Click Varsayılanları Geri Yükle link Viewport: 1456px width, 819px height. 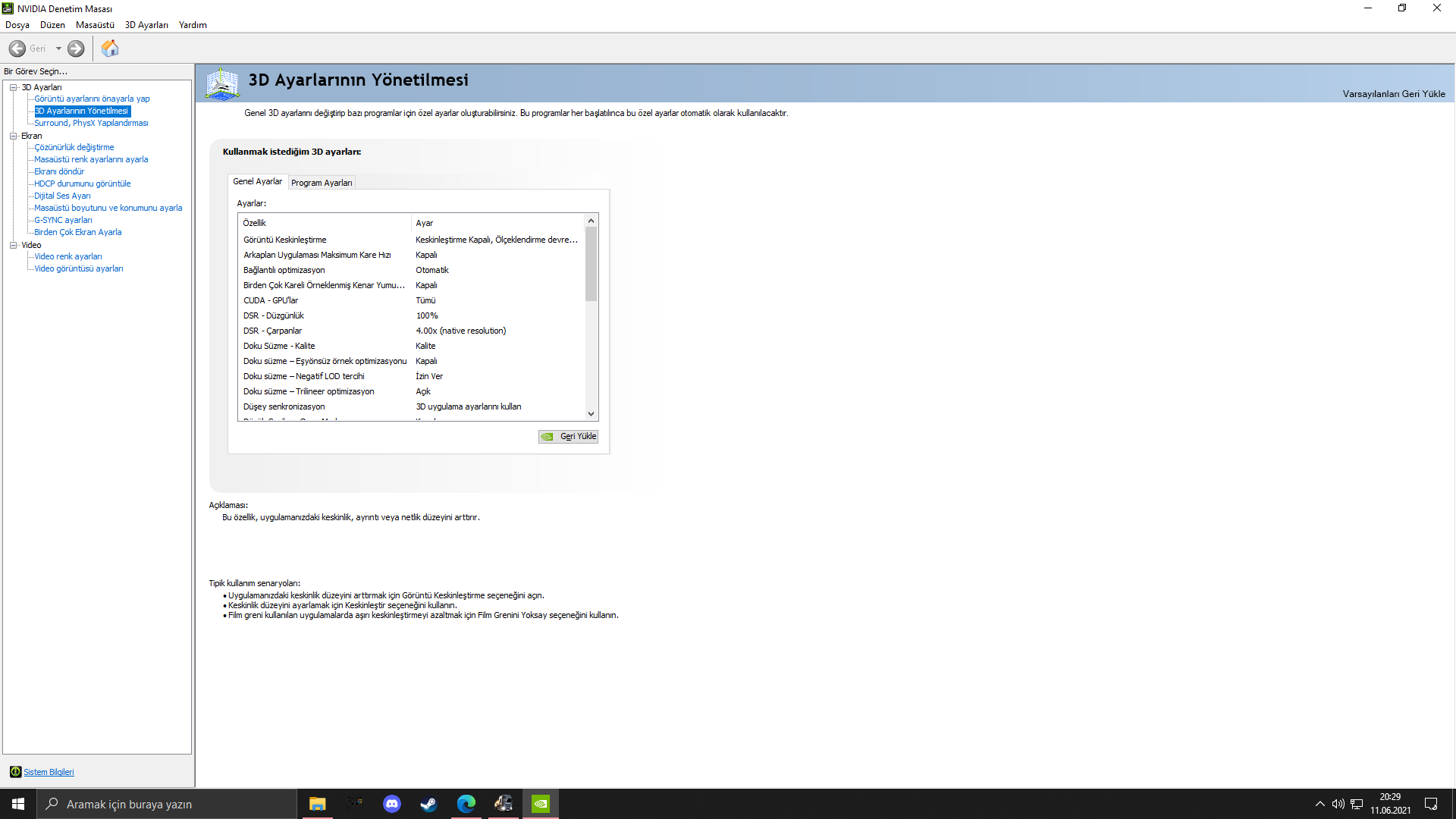click(1393, 94)
